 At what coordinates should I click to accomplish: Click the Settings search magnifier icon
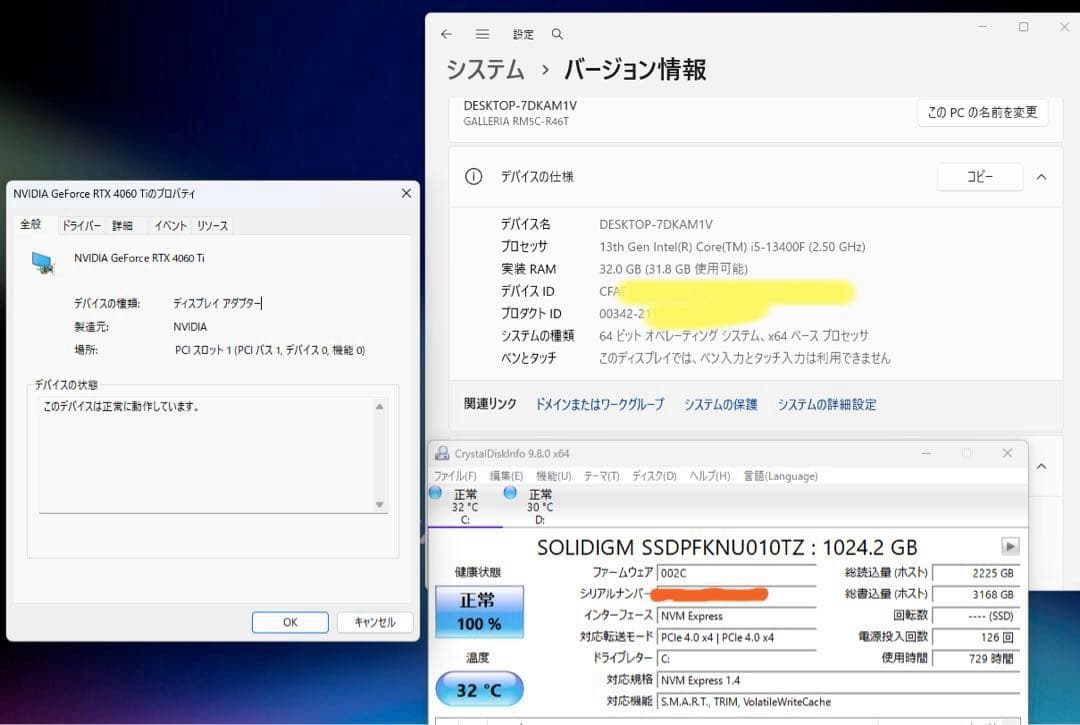(557, 34)
